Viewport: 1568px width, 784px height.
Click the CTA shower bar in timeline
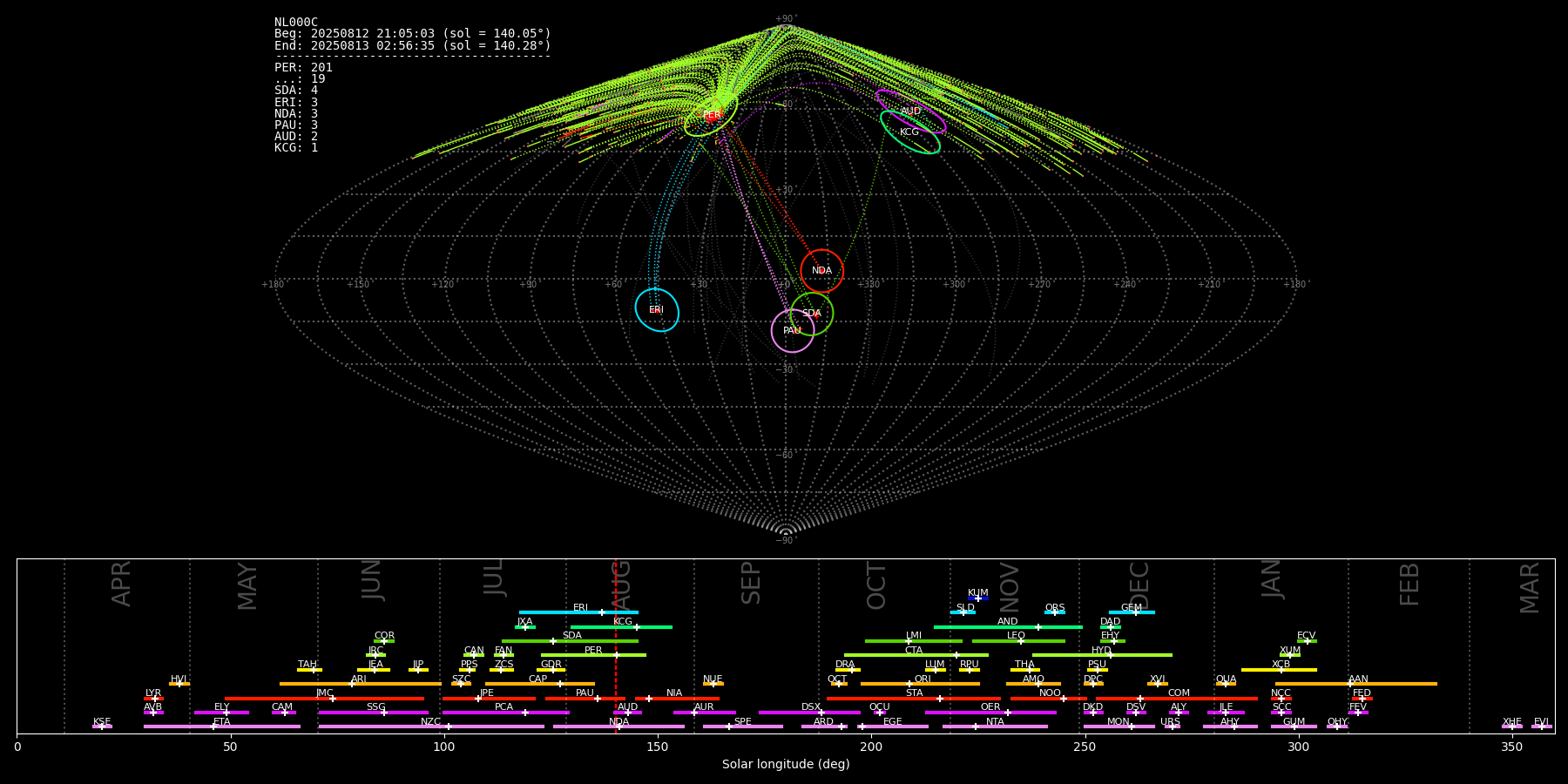[916, 655]
